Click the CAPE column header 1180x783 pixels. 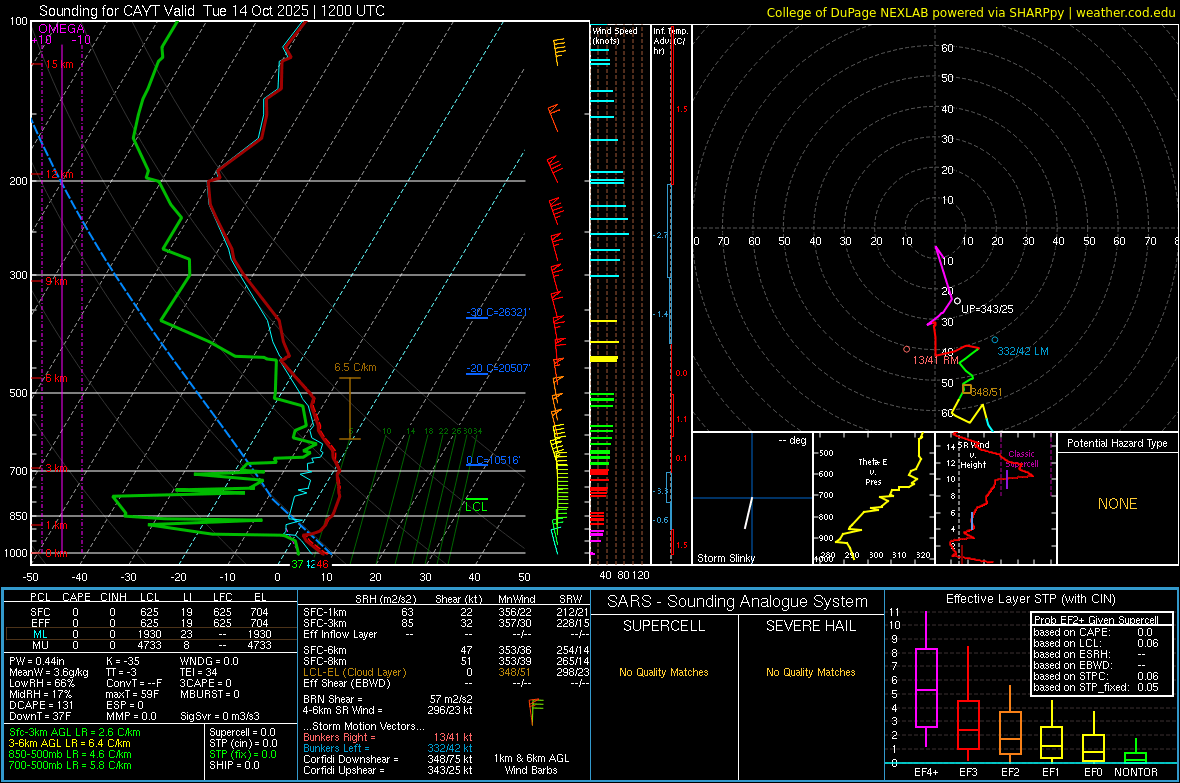click(76, 597)
